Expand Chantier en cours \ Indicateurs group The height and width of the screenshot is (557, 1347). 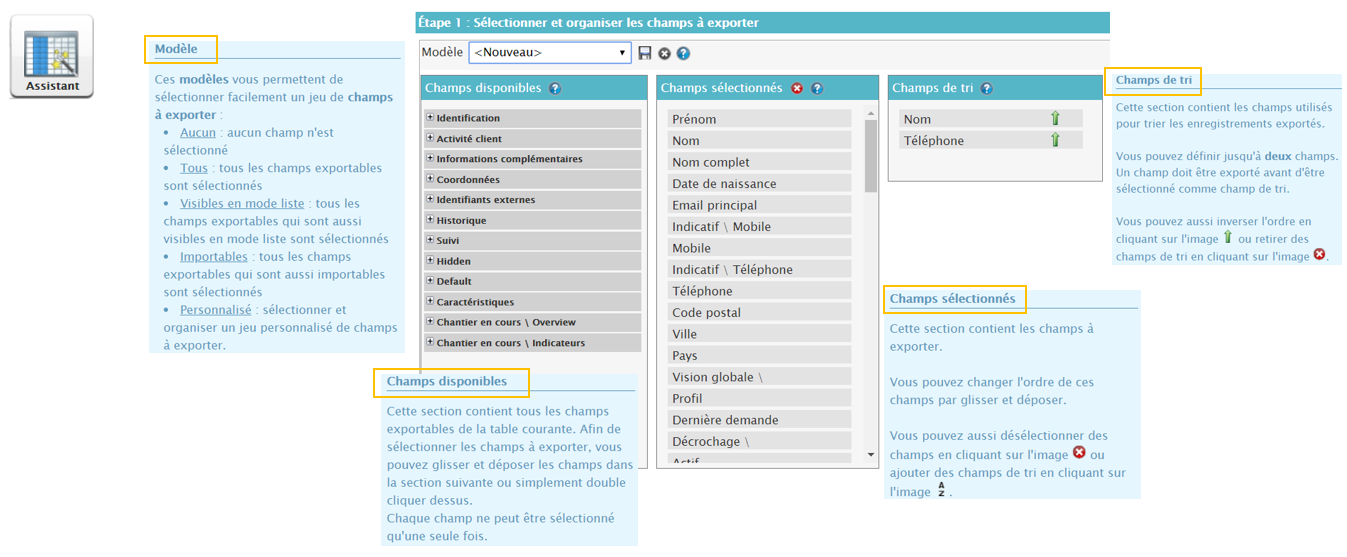click(430, 342)
